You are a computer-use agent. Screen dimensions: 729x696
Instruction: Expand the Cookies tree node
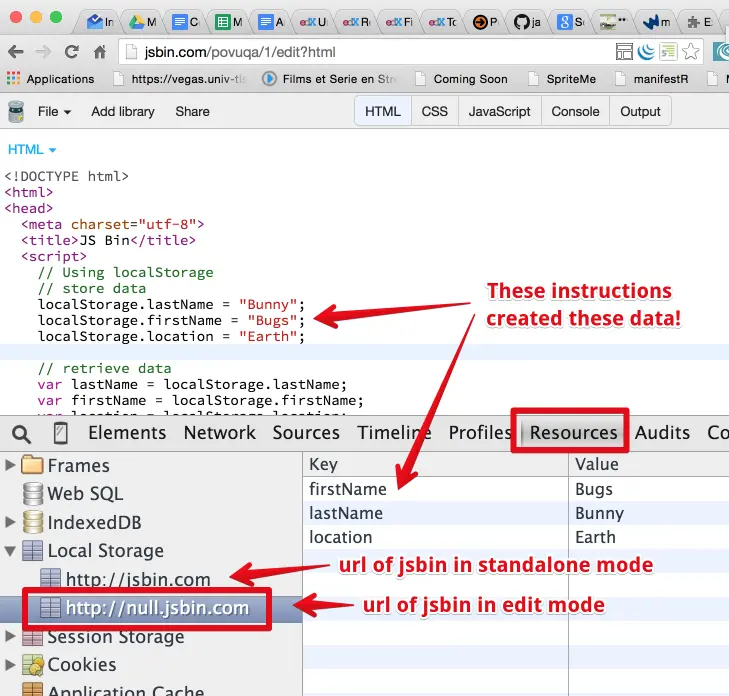(10, 664)
